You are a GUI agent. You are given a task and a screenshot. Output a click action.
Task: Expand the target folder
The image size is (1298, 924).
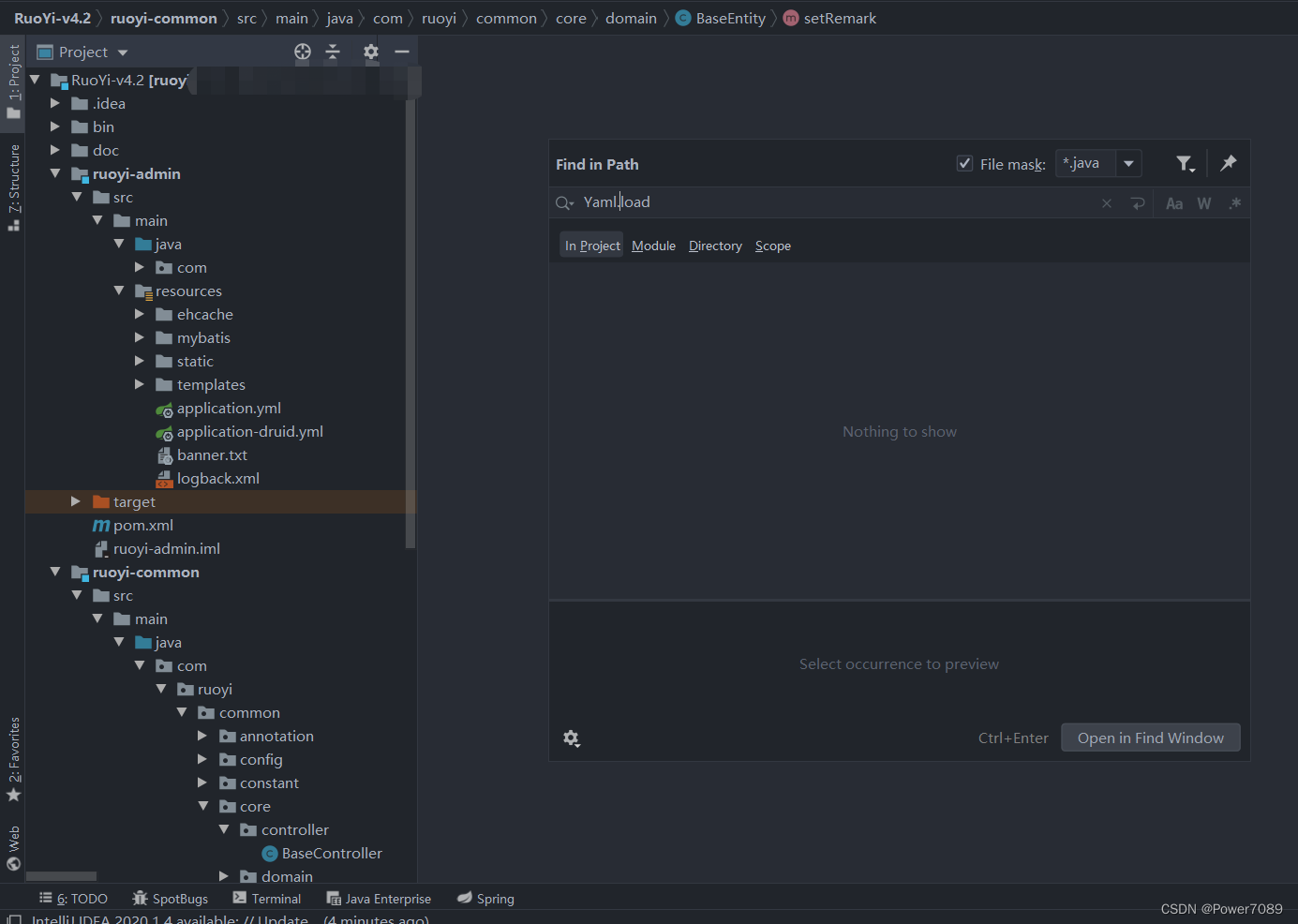coord(76,502)
